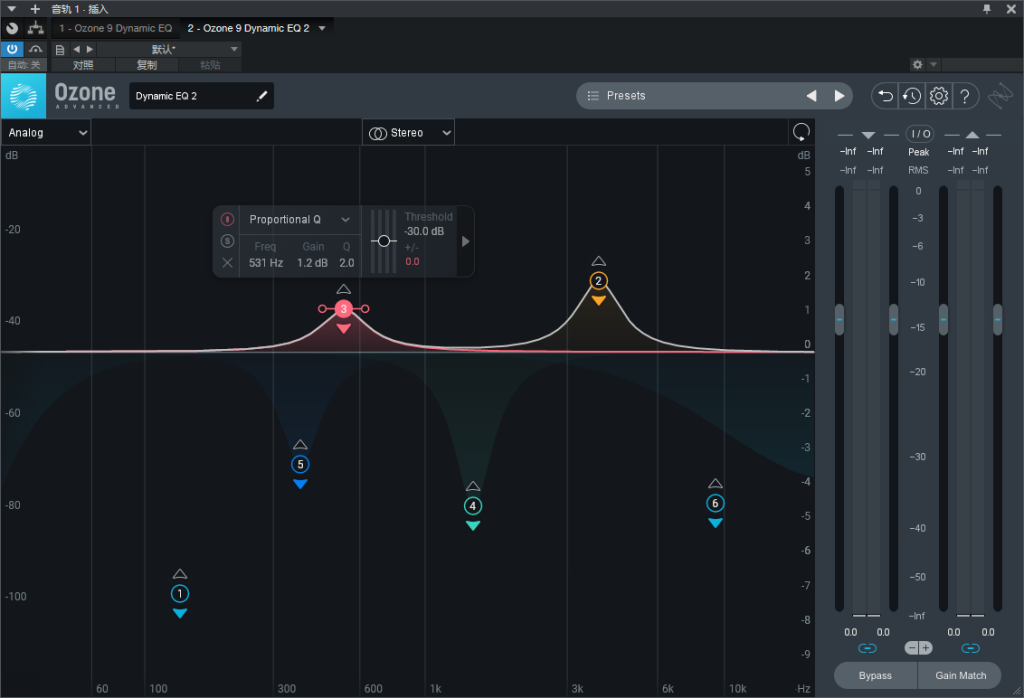Click the 复制 copy button
Viewport: 1024px width, 698px height.
point(146,65)
